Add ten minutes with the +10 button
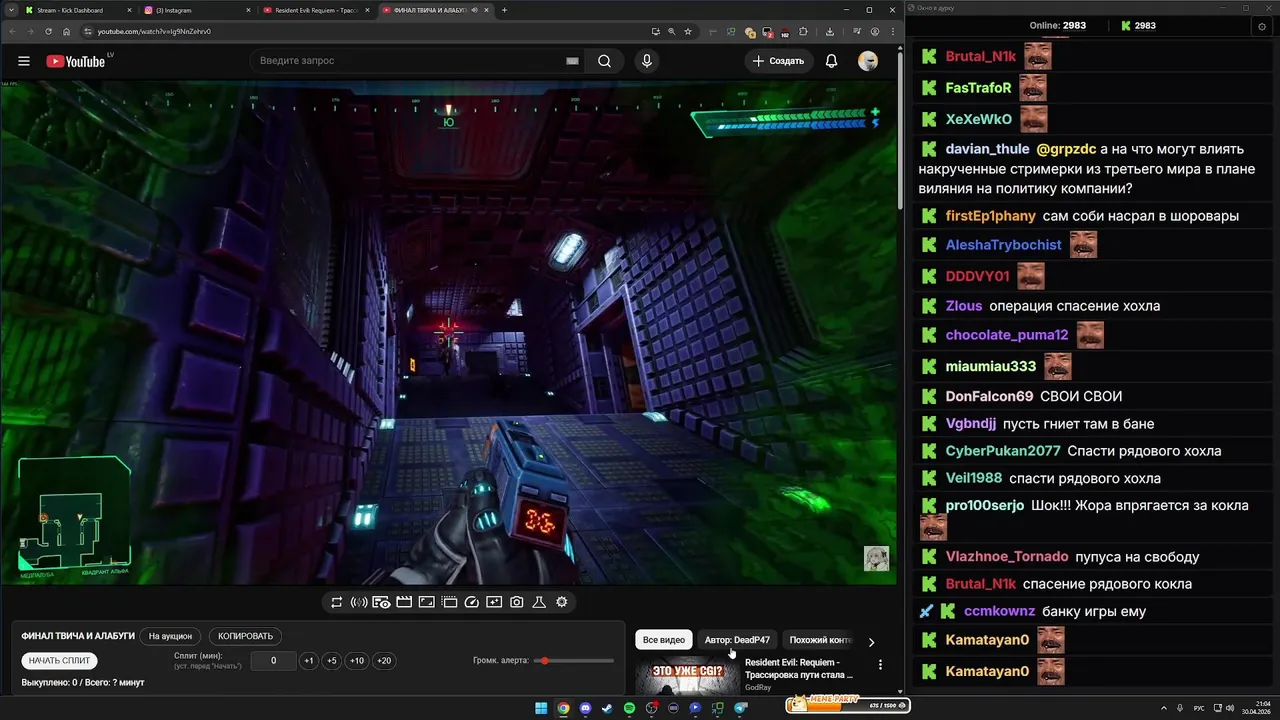 [357, 661]
